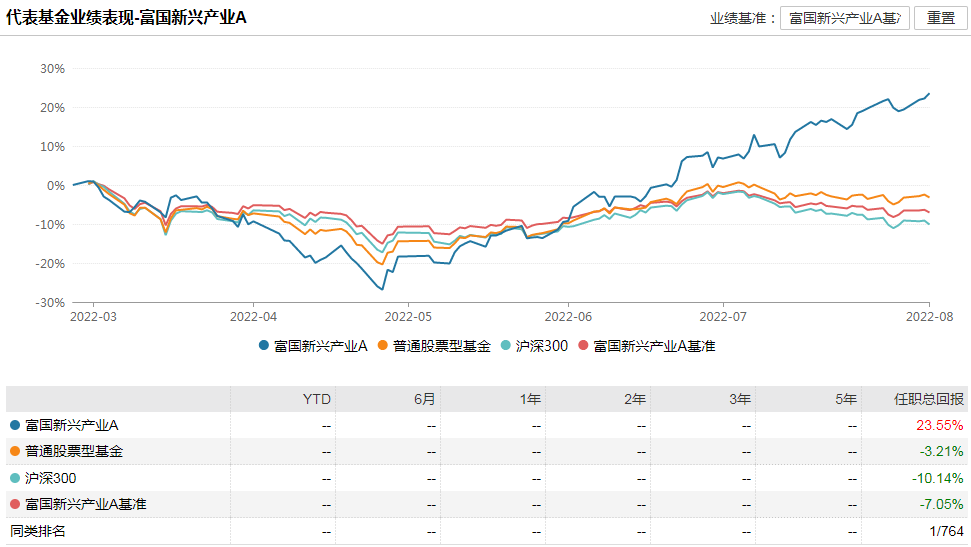This screenshot has width=971, height=547.
Task: Click the blue dot beside 富国新兴产业A row
Action: coord(15,425)
